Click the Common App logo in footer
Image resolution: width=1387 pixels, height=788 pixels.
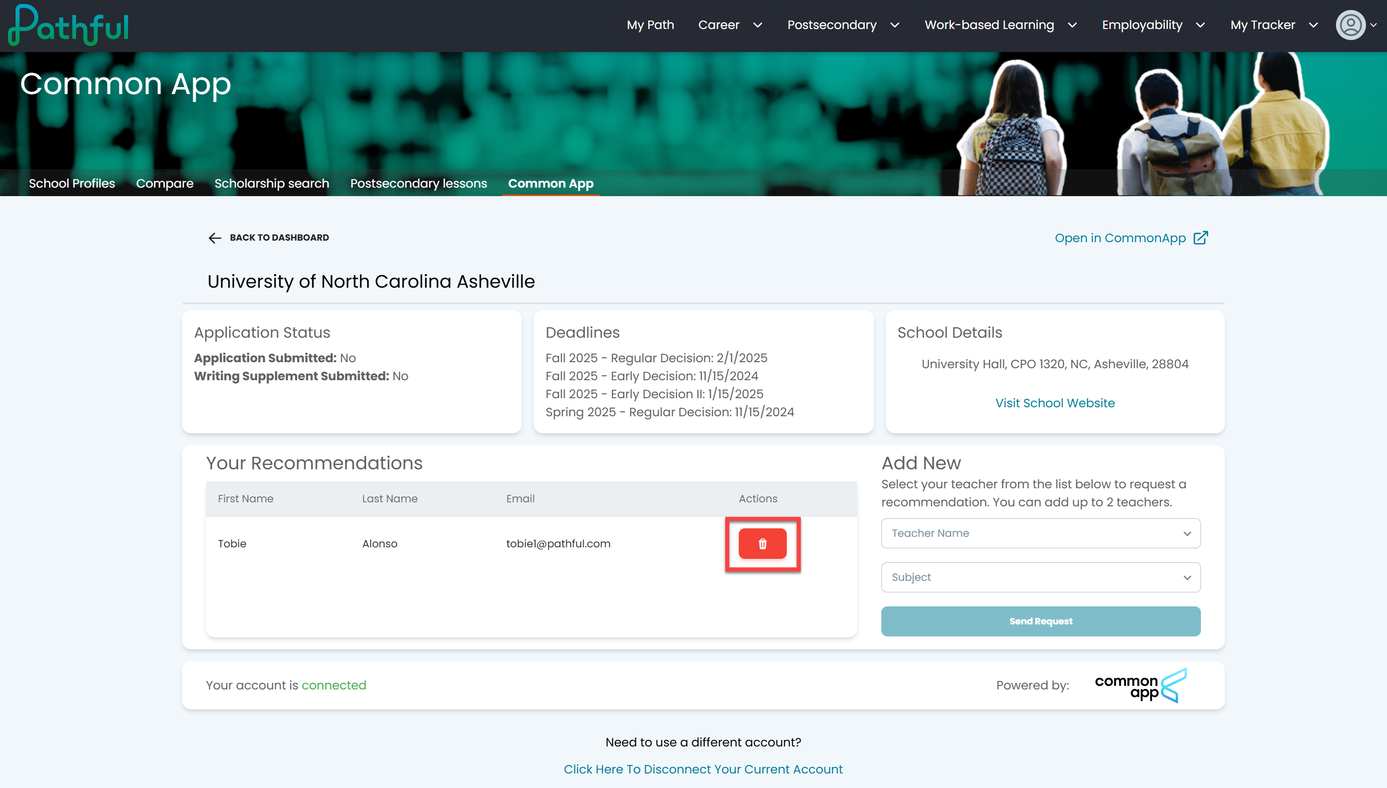1140,686
